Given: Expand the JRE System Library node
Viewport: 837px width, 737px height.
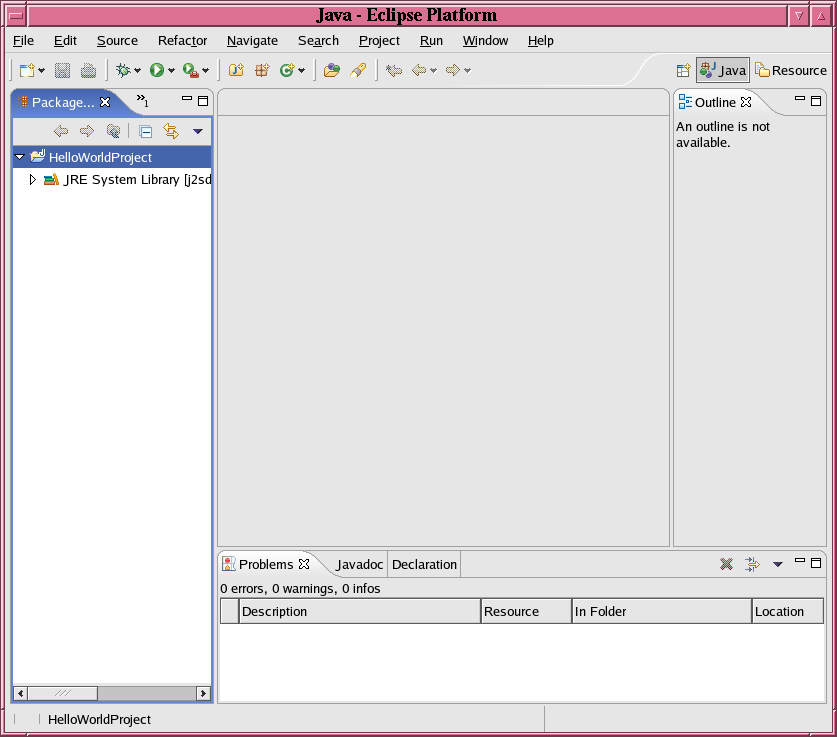Looking at the screenshot, I should pyautogui.click(x=33, y=180).
